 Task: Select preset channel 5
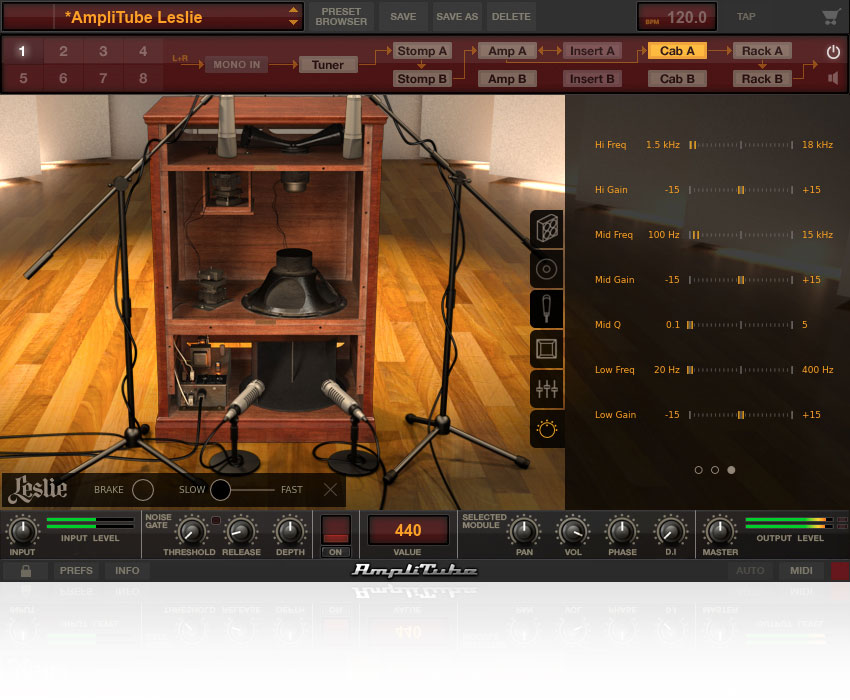[x=22, y=78]
